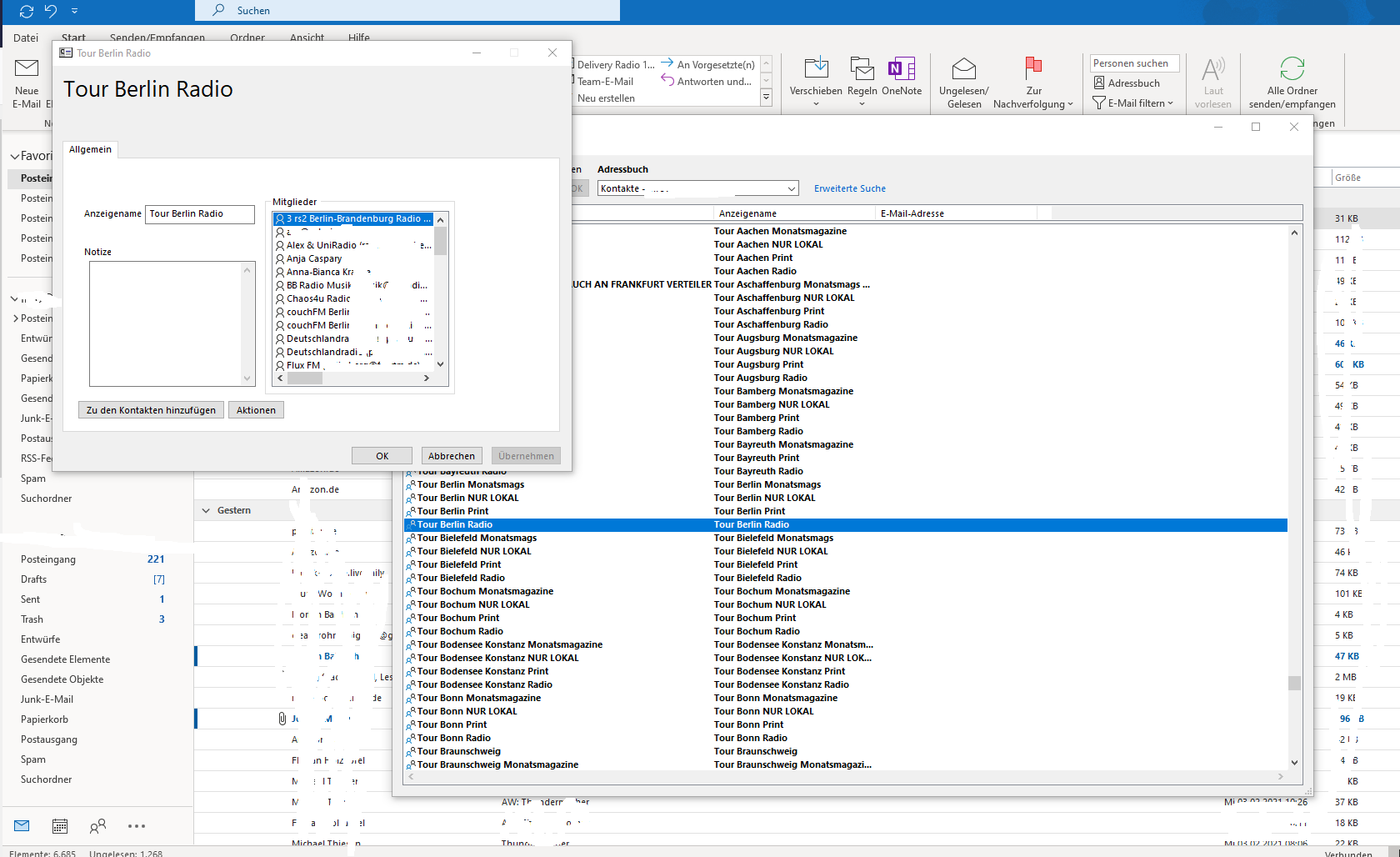Open the Hilfe ribbon tab
The image size is (1400, 857).
(x=359, y=38)
